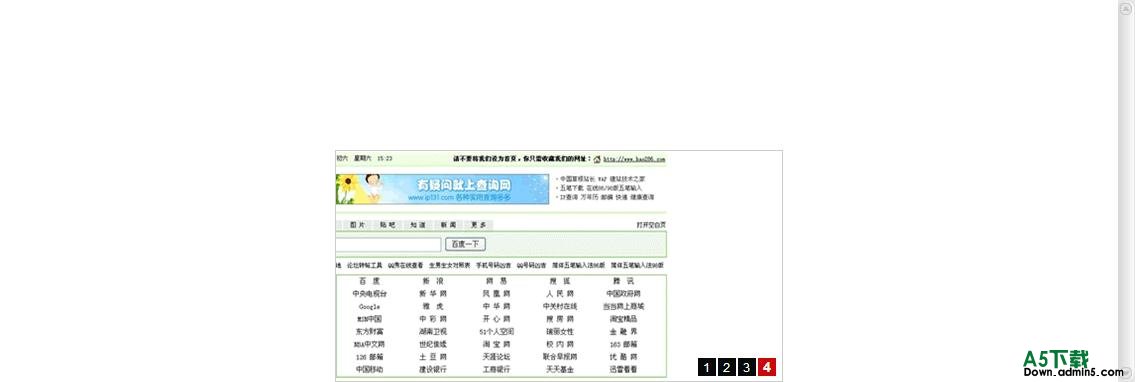Click the 打开空白页 link
The width and height of the screenshot is (1135, 382).
coord(651,225)
